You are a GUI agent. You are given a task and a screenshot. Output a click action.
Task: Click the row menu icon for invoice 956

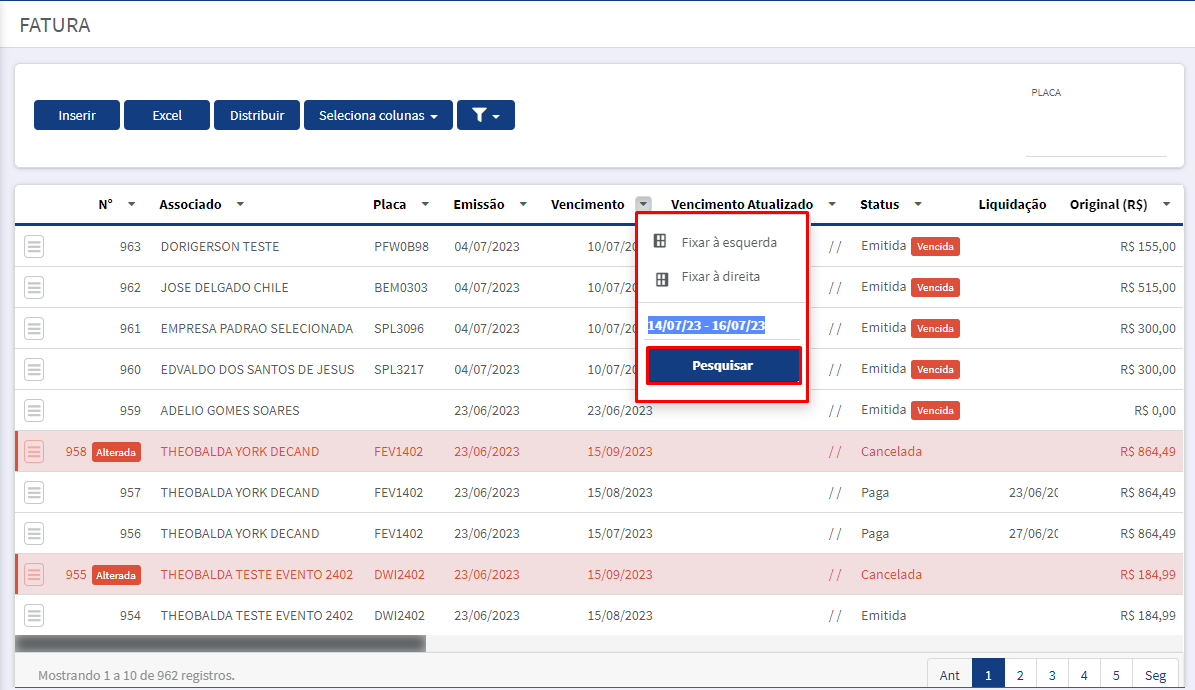click(34, 534)
